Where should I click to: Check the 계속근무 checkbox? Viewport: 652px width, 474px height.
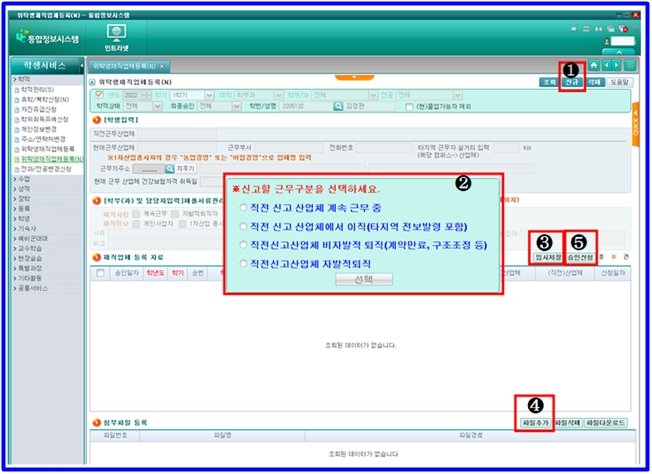pos(136,214)
